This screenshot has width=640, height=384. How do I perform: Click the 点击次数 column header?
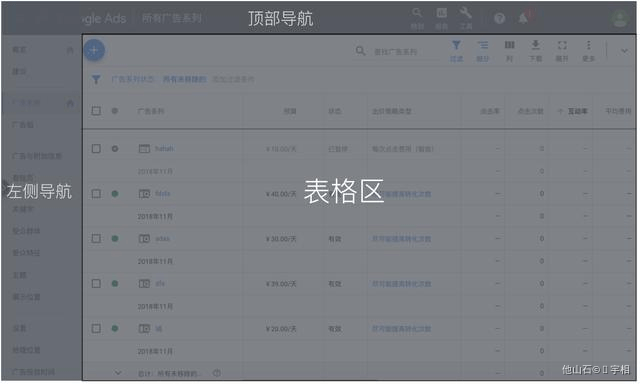[x=530, y=111]
